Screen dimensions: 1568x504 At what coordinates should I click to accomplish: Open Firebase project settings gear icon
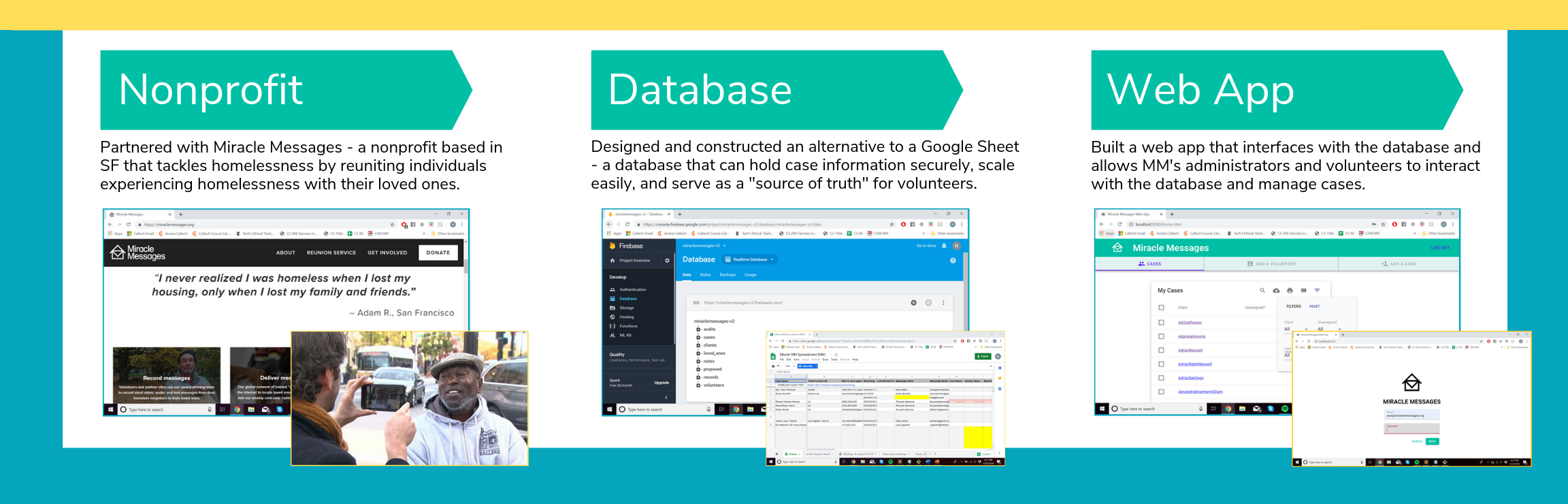tap(667, 261)
